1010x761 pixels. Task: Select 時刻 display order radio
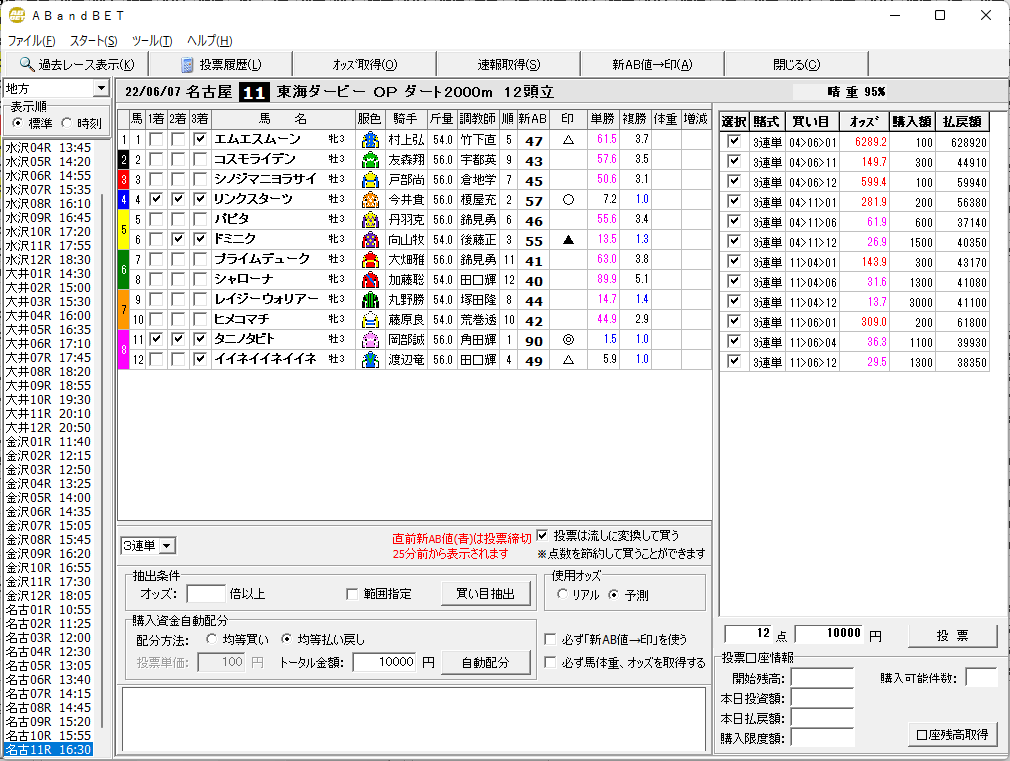pos(66,122)
